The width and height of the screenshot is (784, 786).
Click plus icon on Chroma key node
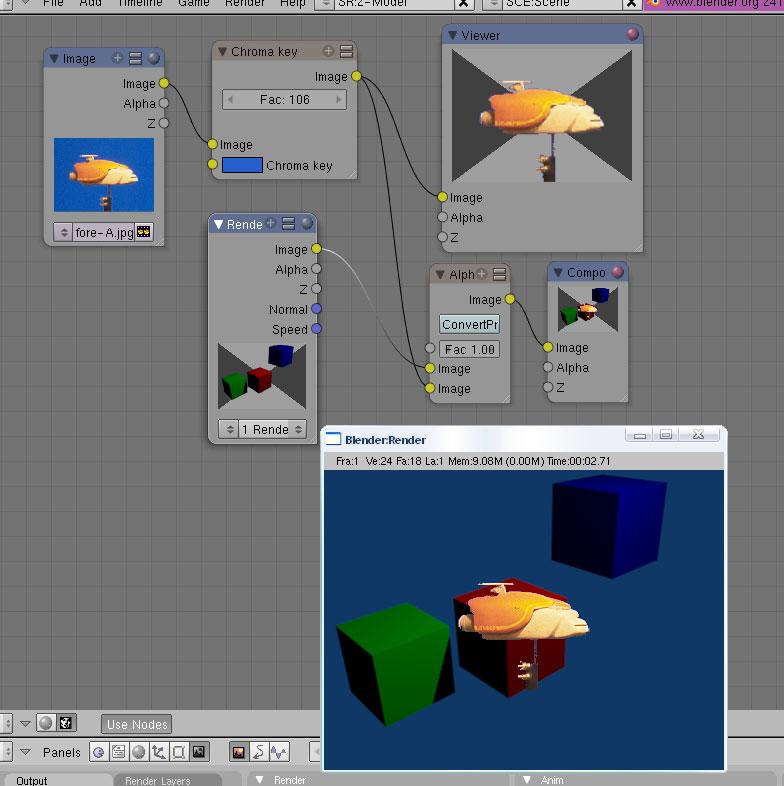click(328, 51)
